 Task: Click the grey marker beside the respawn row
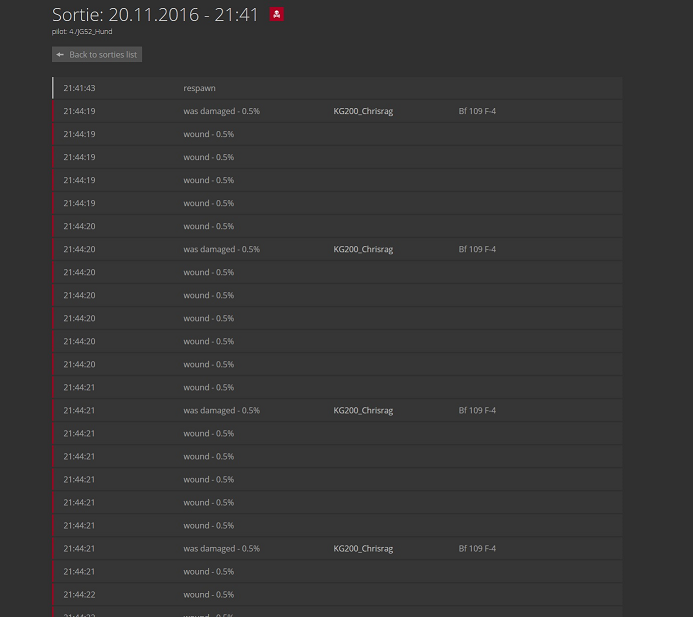click(x=53, y=88)
